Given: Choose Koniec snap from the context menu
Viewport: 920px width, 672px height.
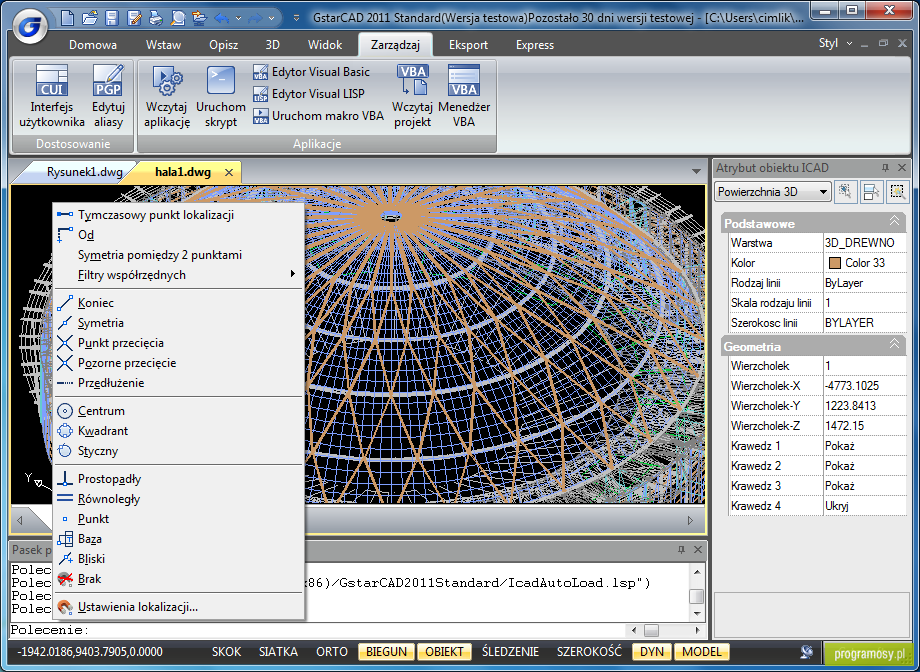Looking at the screenshot, I should pyautogui.click(x=178, y=303).
